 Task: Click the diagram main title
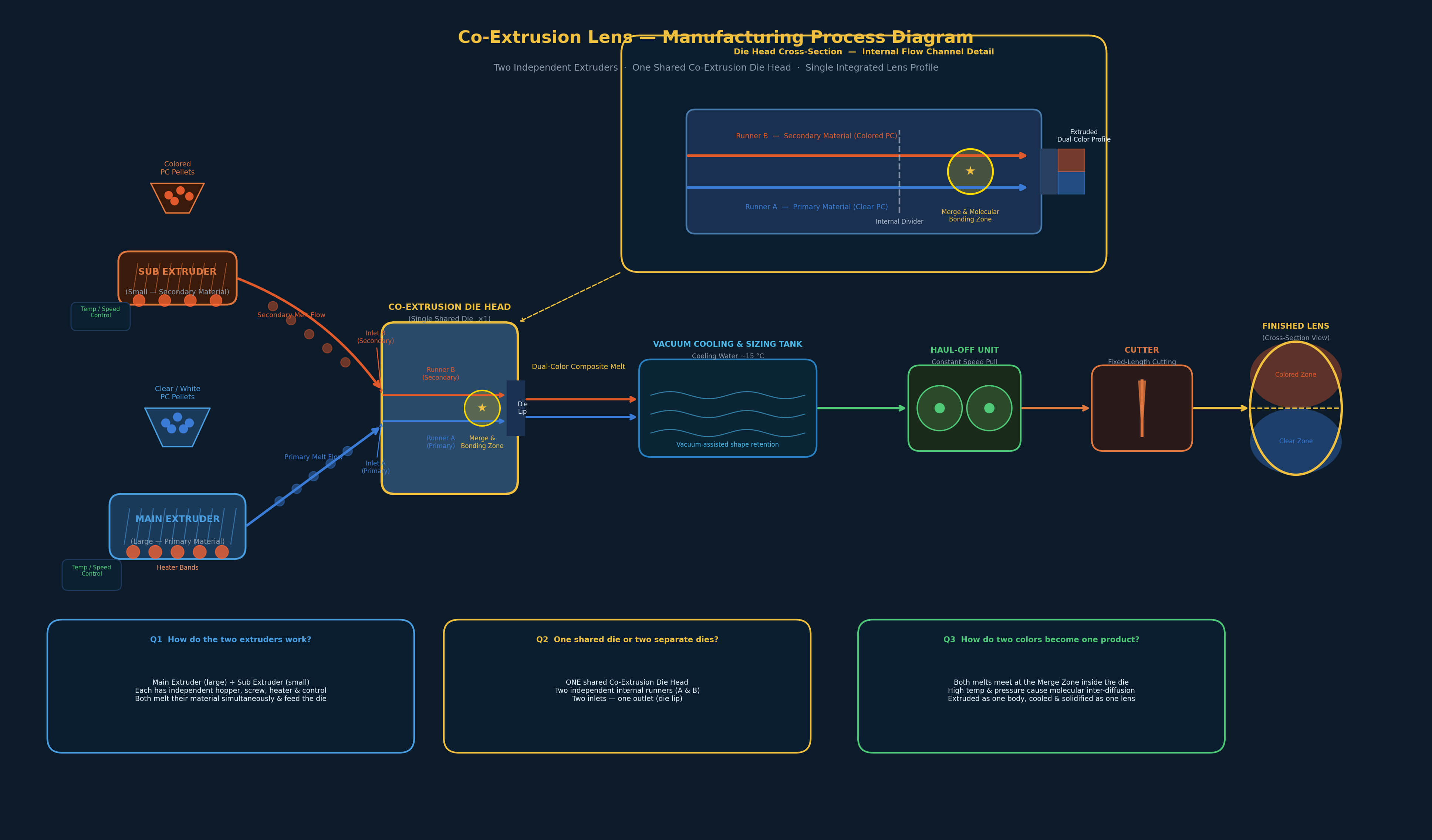tap(715, 37)
